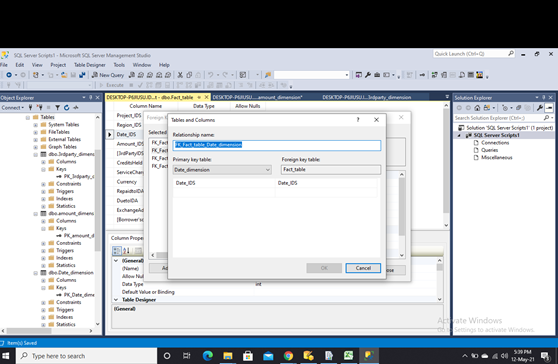558x364 pixels.
Task: Switch to the amount_dimension tab
Action: tap(257, 97)
